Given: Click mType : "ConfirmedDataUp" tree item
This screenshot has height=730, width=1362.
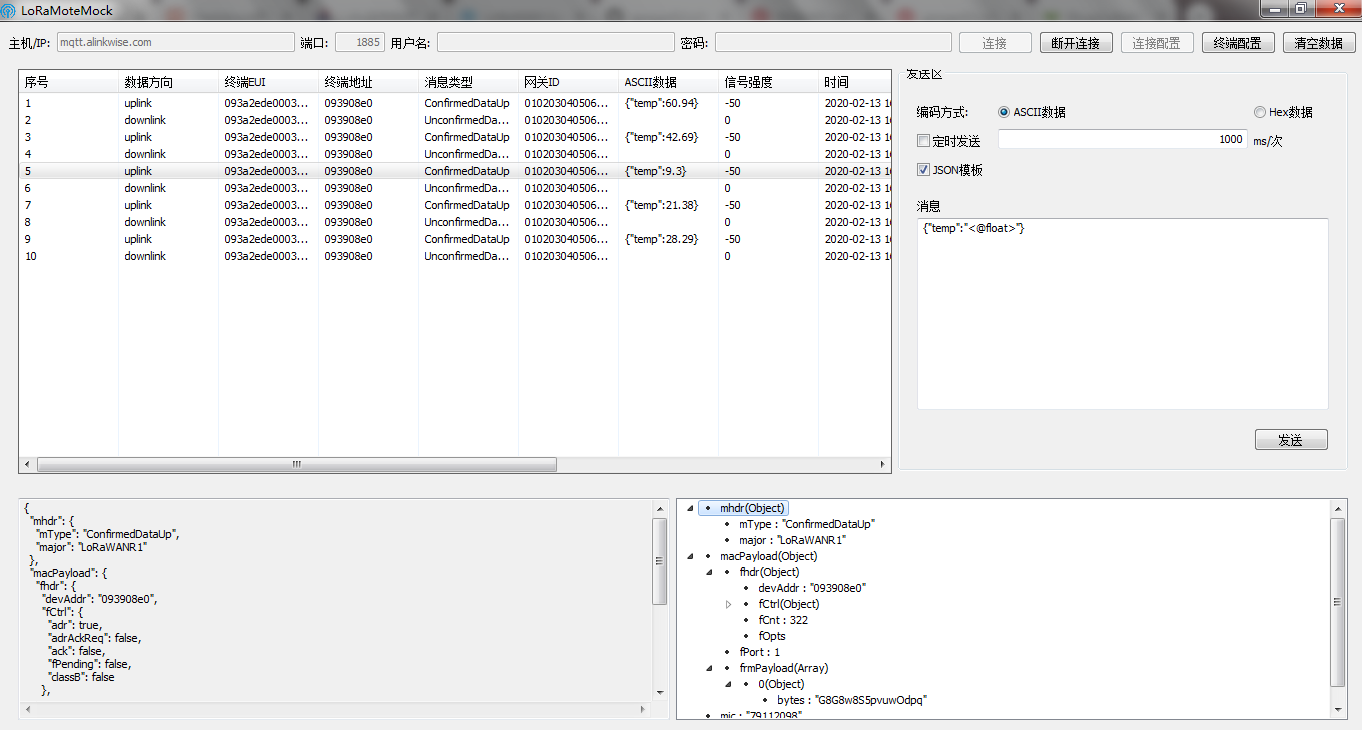Looking at the screenshot, I should point(807,524).
